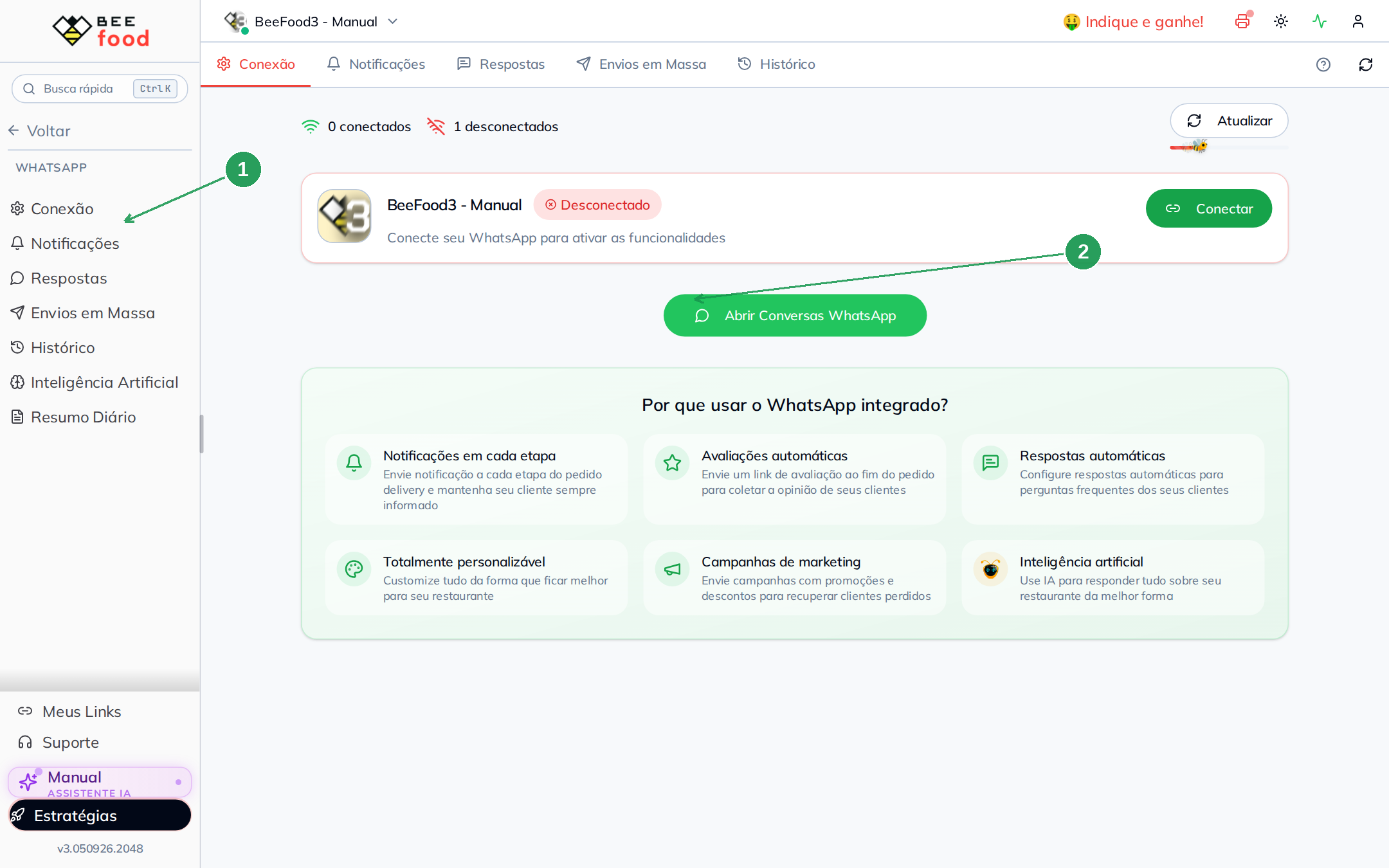Click Abrir Conversas WhatsApp button
Viewport: 1389px width, 868px height.
point(795,316)
